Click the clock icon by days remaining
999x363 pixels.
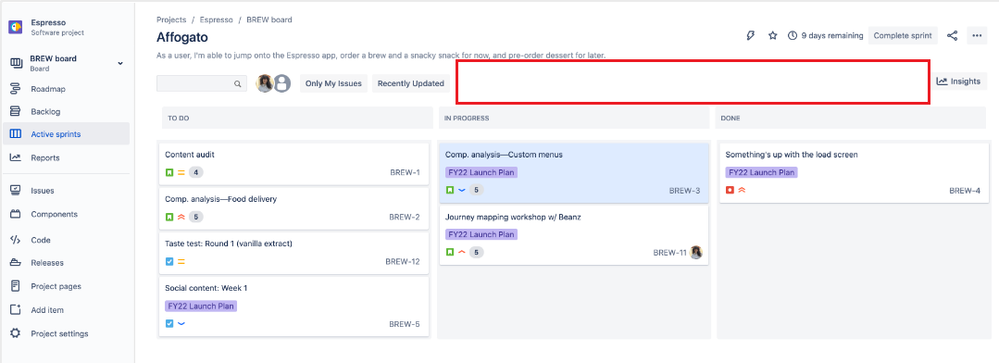pos(793,36)
